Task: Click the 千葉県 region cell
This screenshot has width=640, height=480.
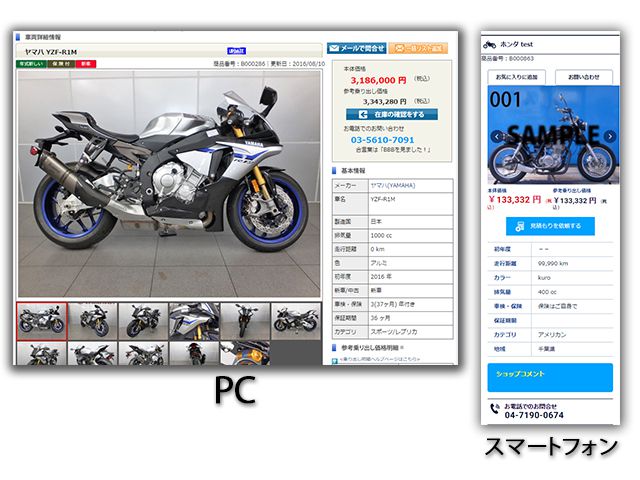Action: pyautogui.click(x=572, y=349)
